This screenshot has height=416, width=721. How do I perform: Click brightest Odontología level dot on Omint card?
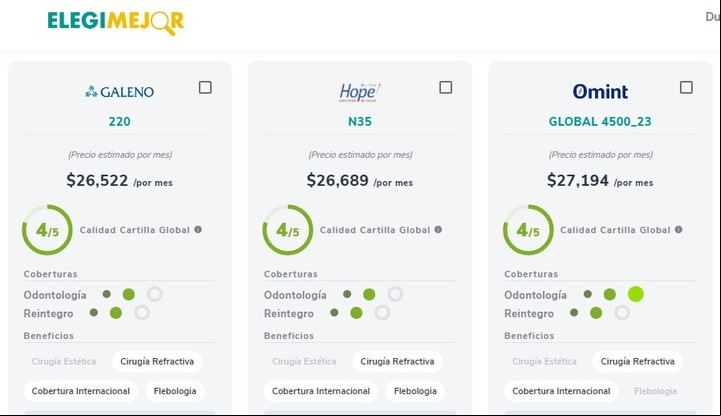click(x=635, y=294)
